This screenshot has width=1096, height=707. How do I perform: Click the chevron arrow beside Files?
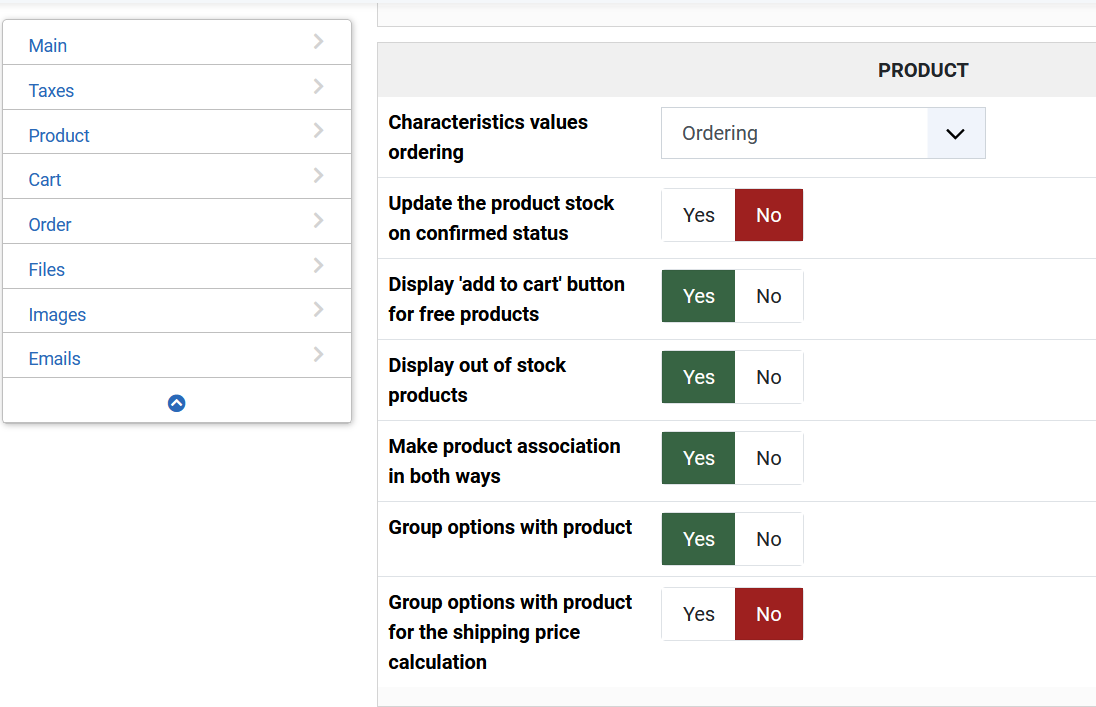click(318, 266)
